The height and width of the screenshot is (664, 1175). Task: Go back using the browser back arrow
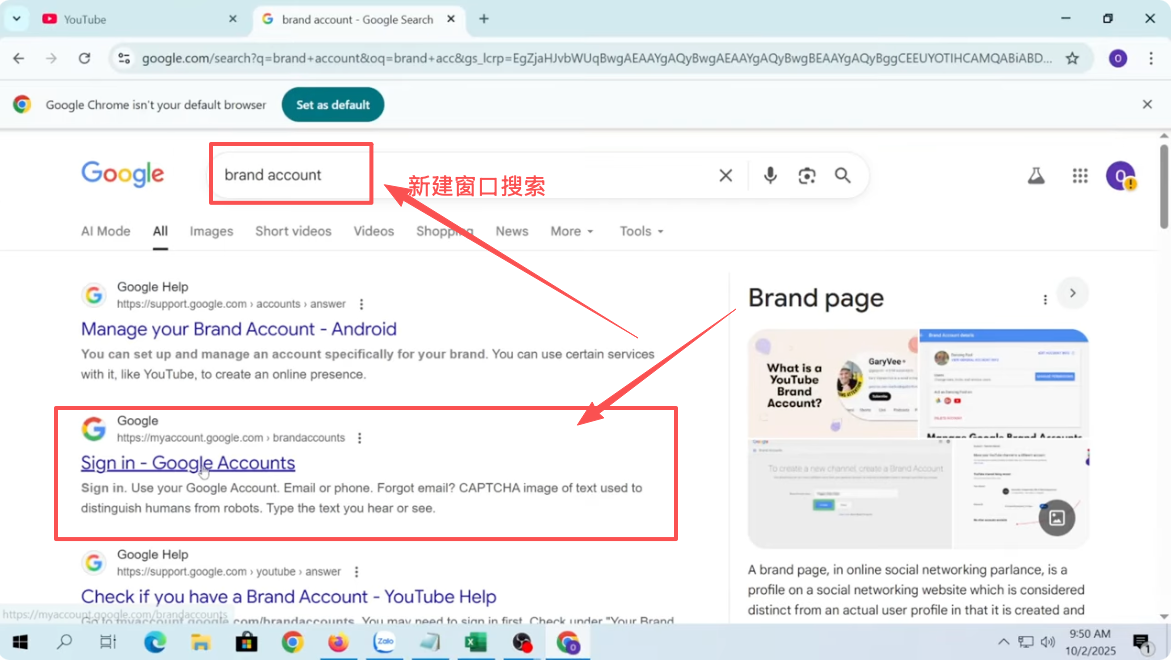19,58
